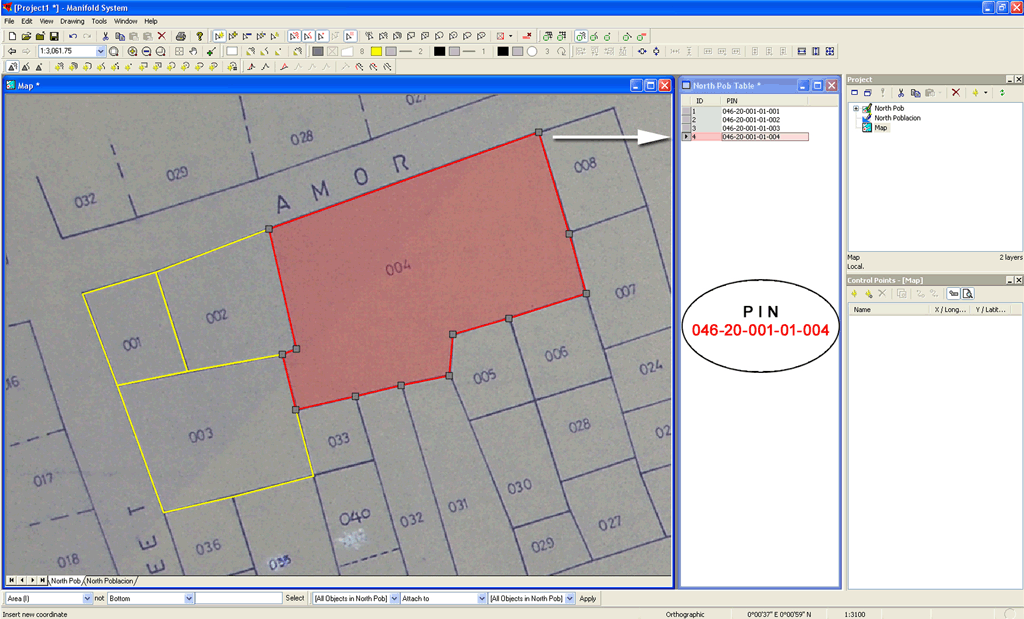Click the Copy icon in Project pane
1024x619 pixels.
915,93
